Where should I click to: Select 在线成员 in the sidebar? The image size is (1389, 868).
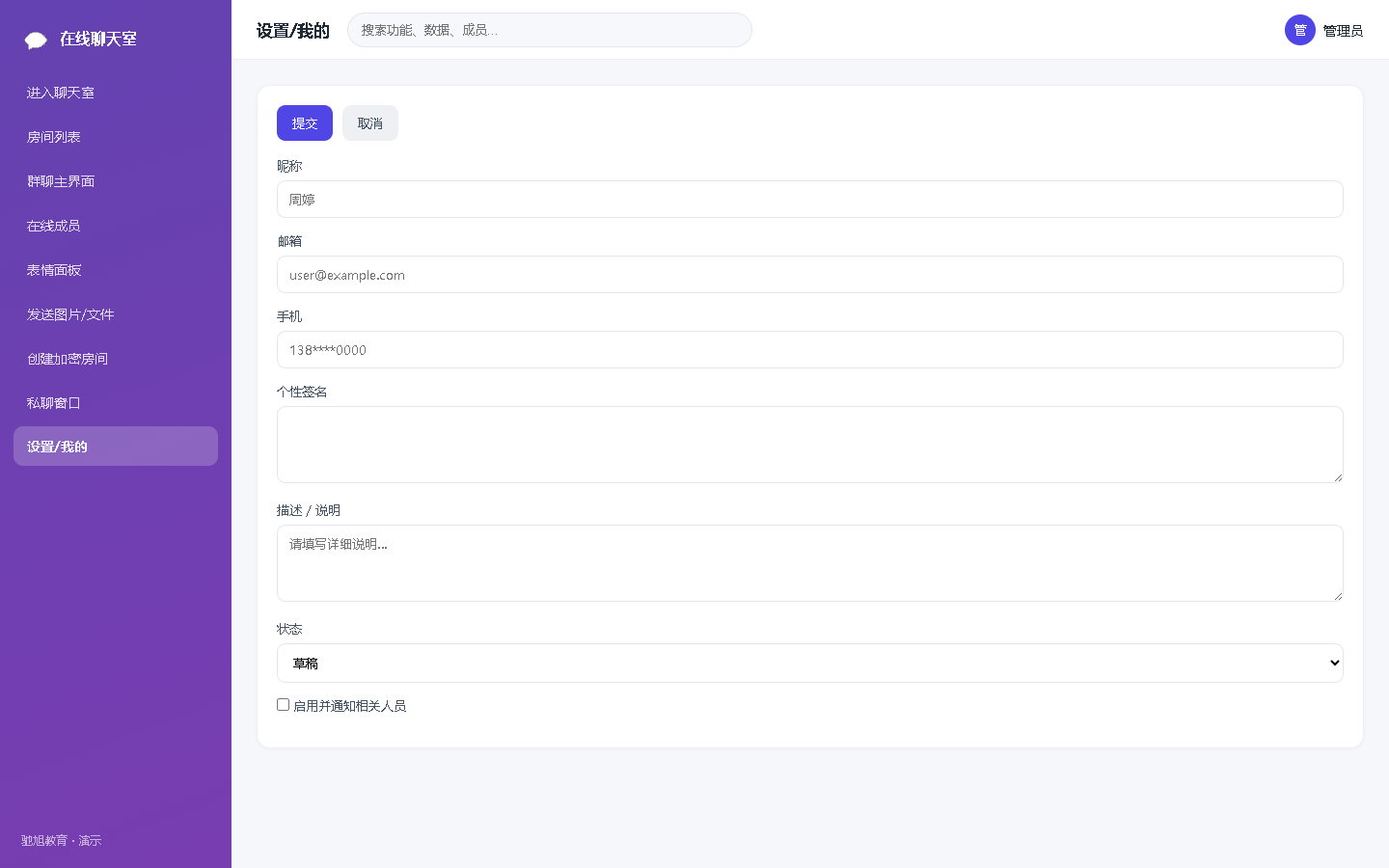point(116,226)
